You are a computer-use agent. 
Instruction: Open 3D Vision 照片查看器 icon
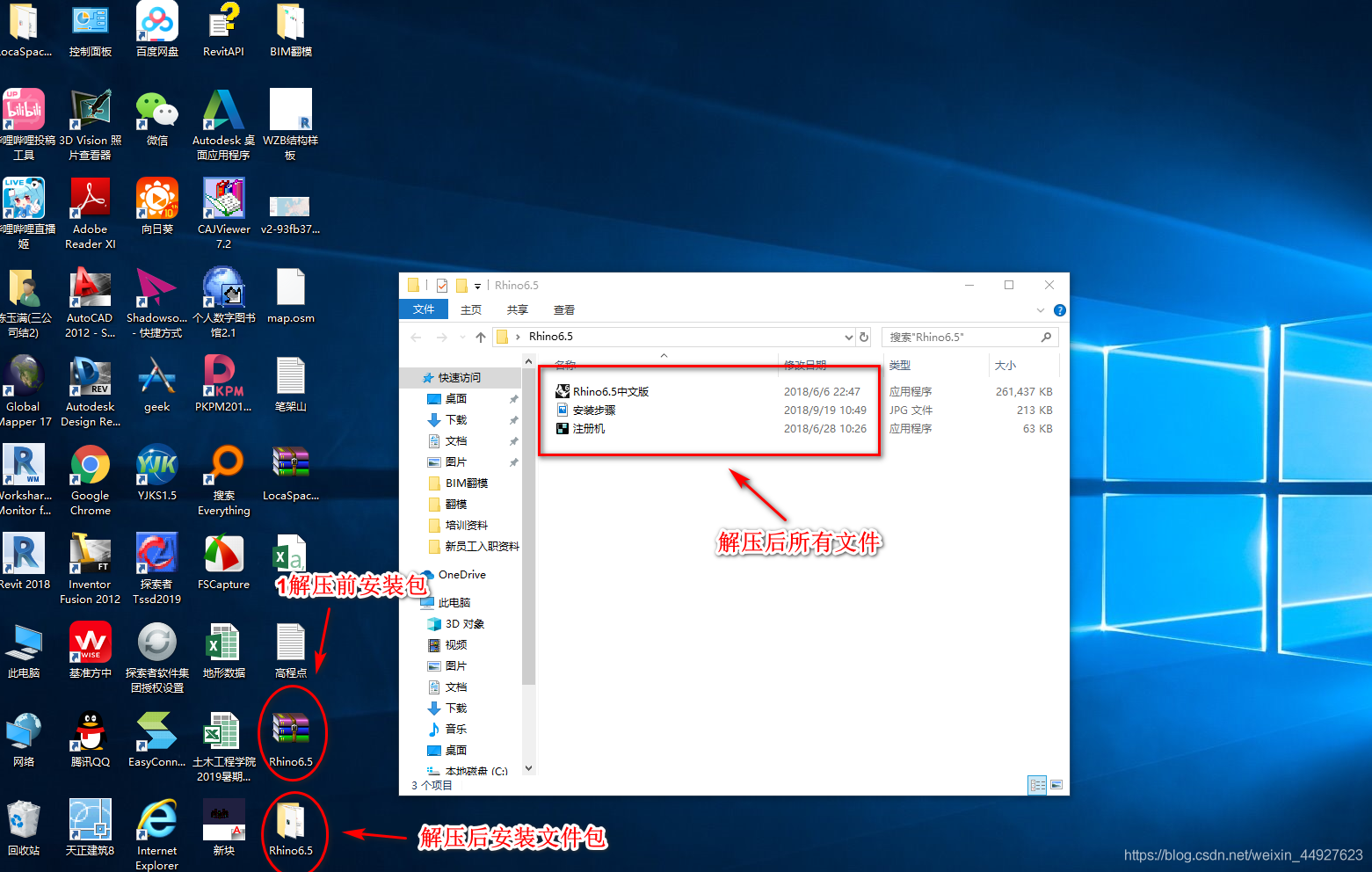coord(91,125)
